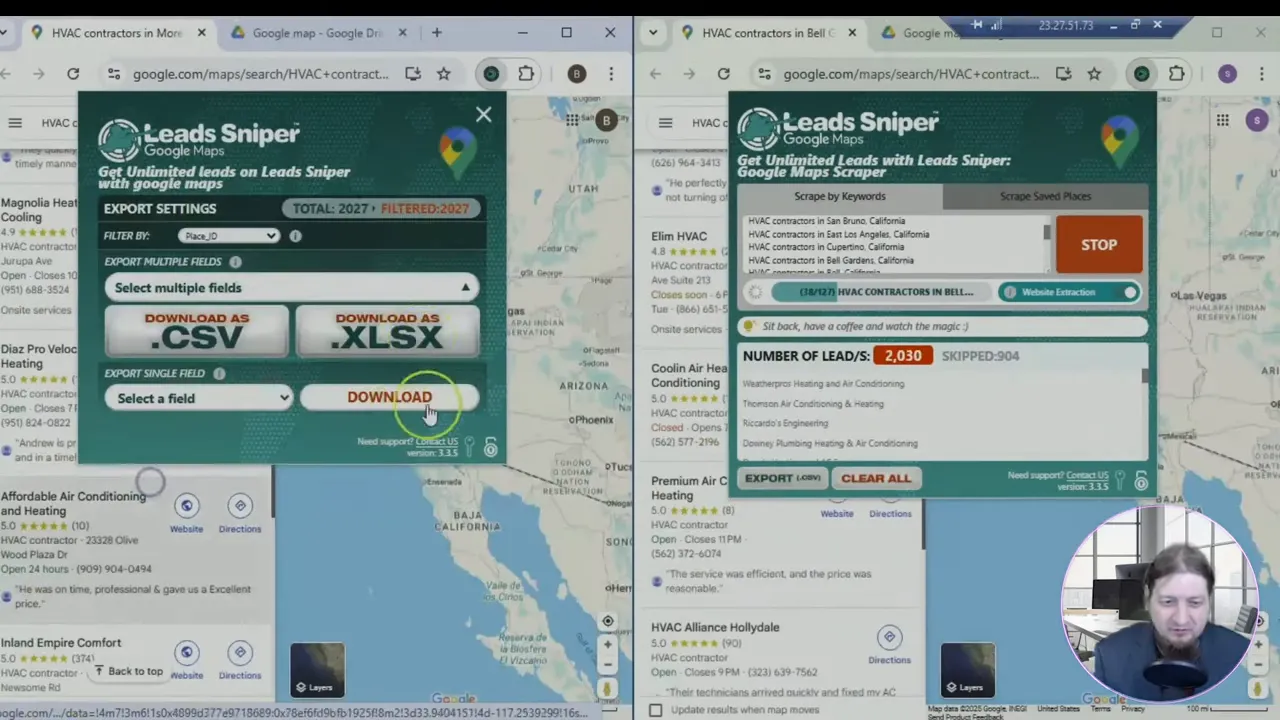Image resolution: width=1280 pixels, height=720 pixels.
Task: Get Directions to Affordable Air Conditioning and Heating
Action: point(240,514)
